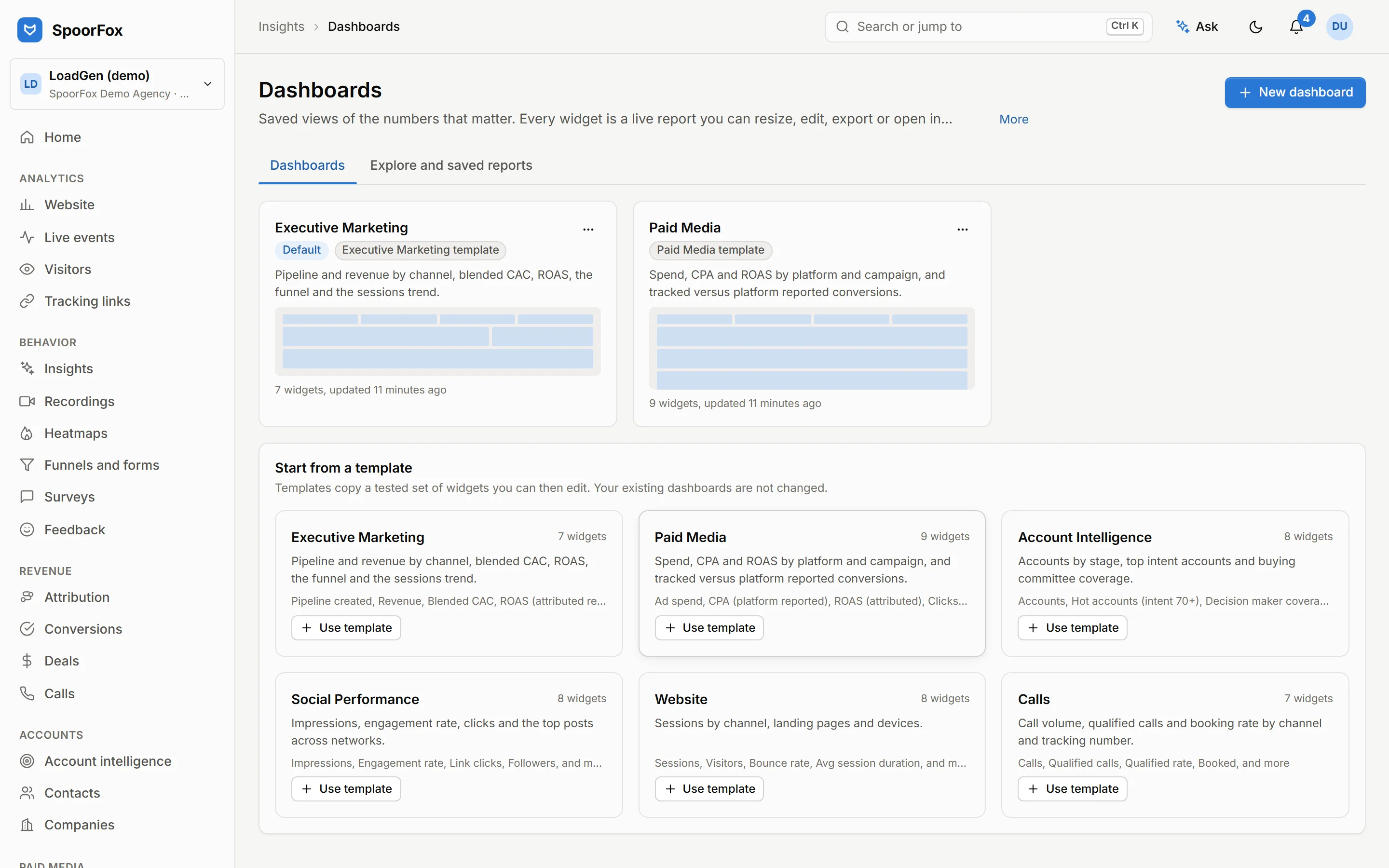Screen dimensions: 1389x868
Task: Open Conversions in the sidebar
Action: click(x=117, y=629)
